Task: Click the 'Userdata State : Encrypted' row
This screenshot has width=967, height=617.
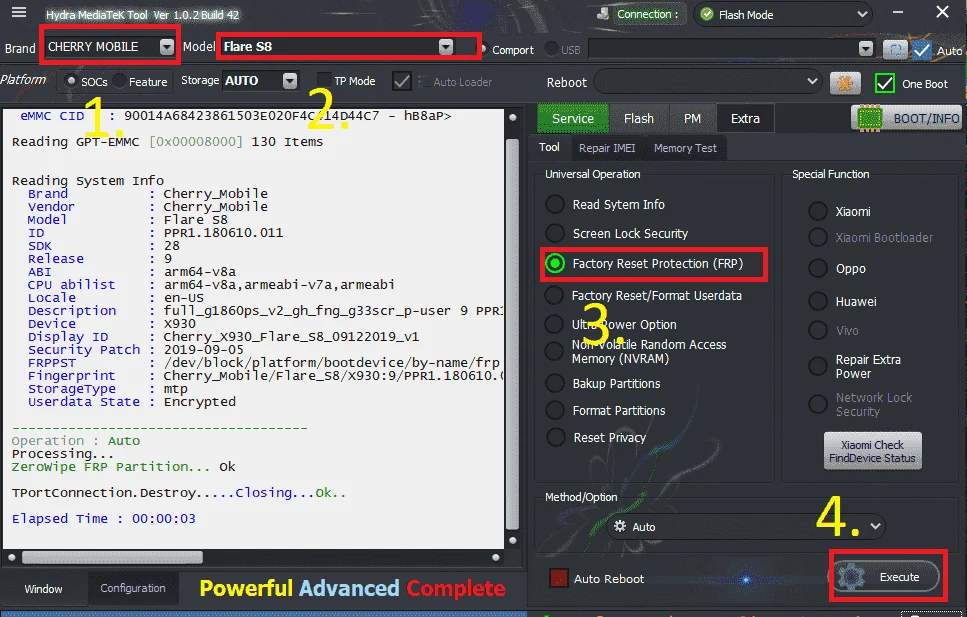Action: pyautogui.click(x=131, y=402)
